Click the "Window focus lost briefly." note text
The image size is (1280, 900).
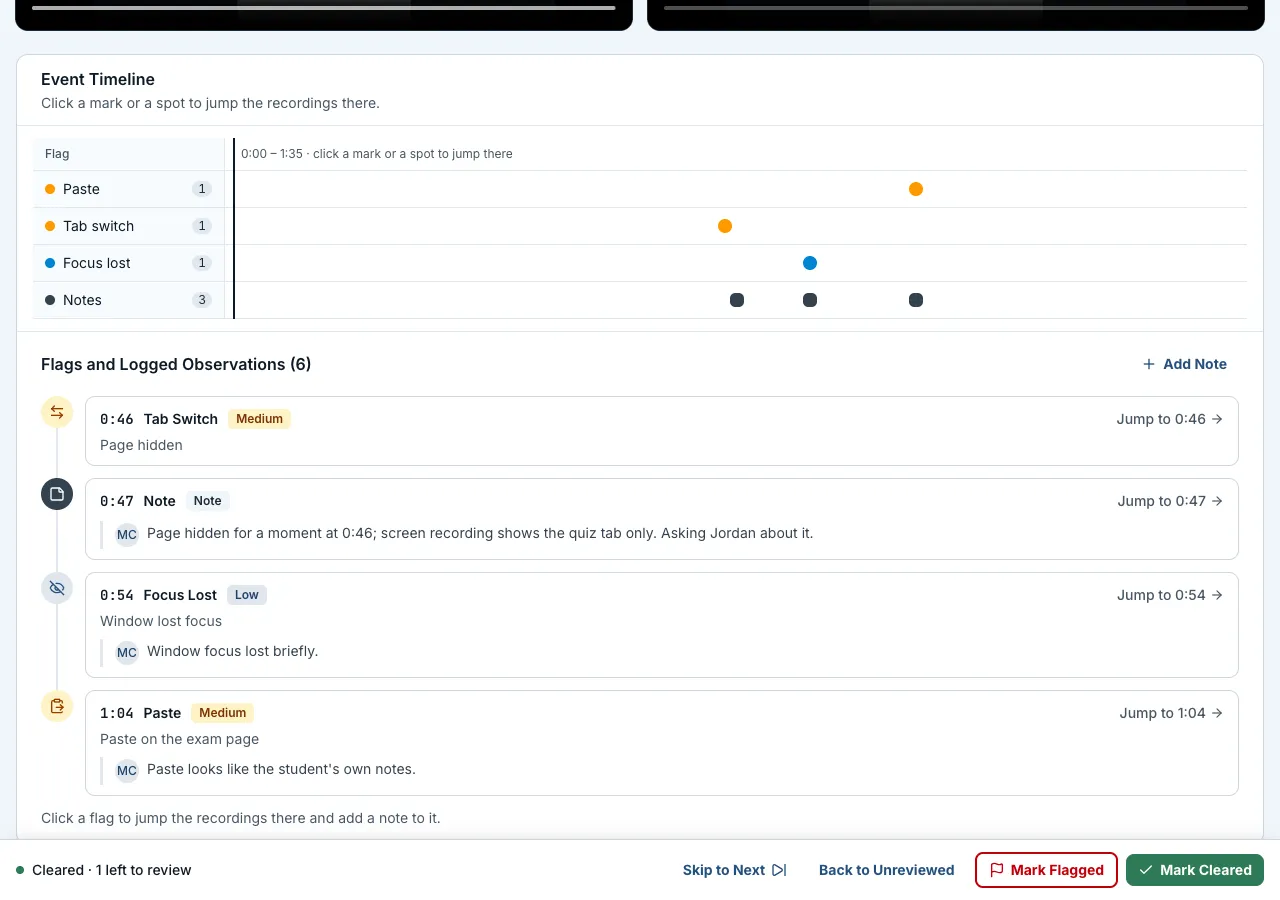tap(232, 652)
